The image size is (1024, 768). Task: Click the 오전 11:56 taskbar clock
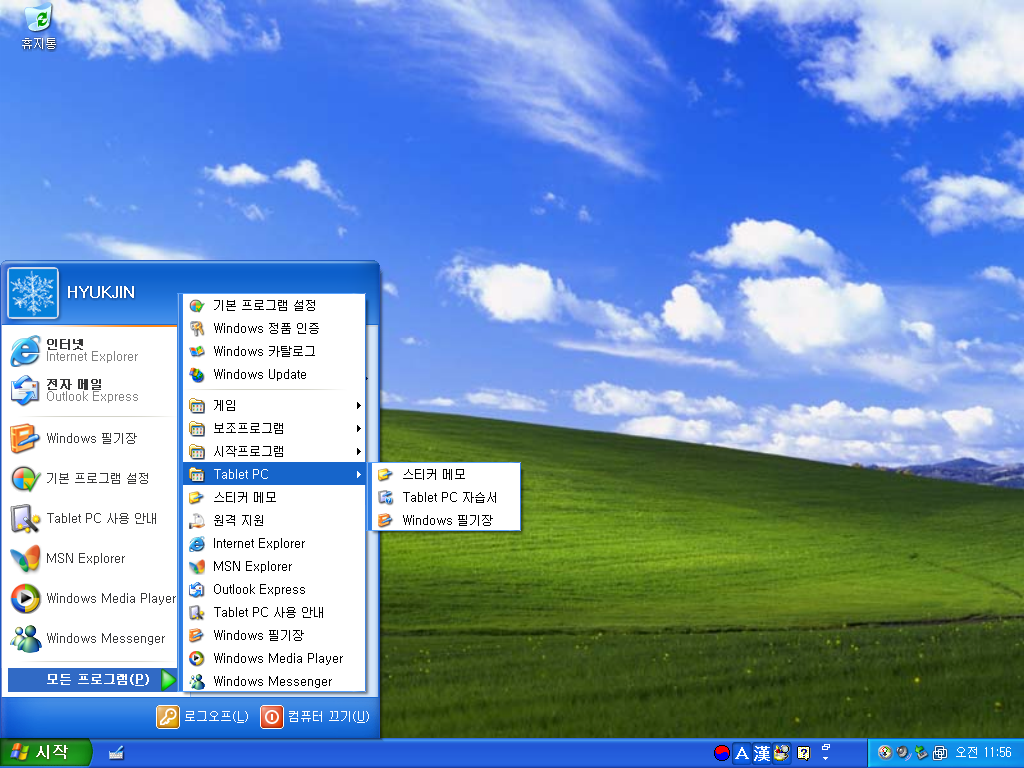click(x=984, y=752)
